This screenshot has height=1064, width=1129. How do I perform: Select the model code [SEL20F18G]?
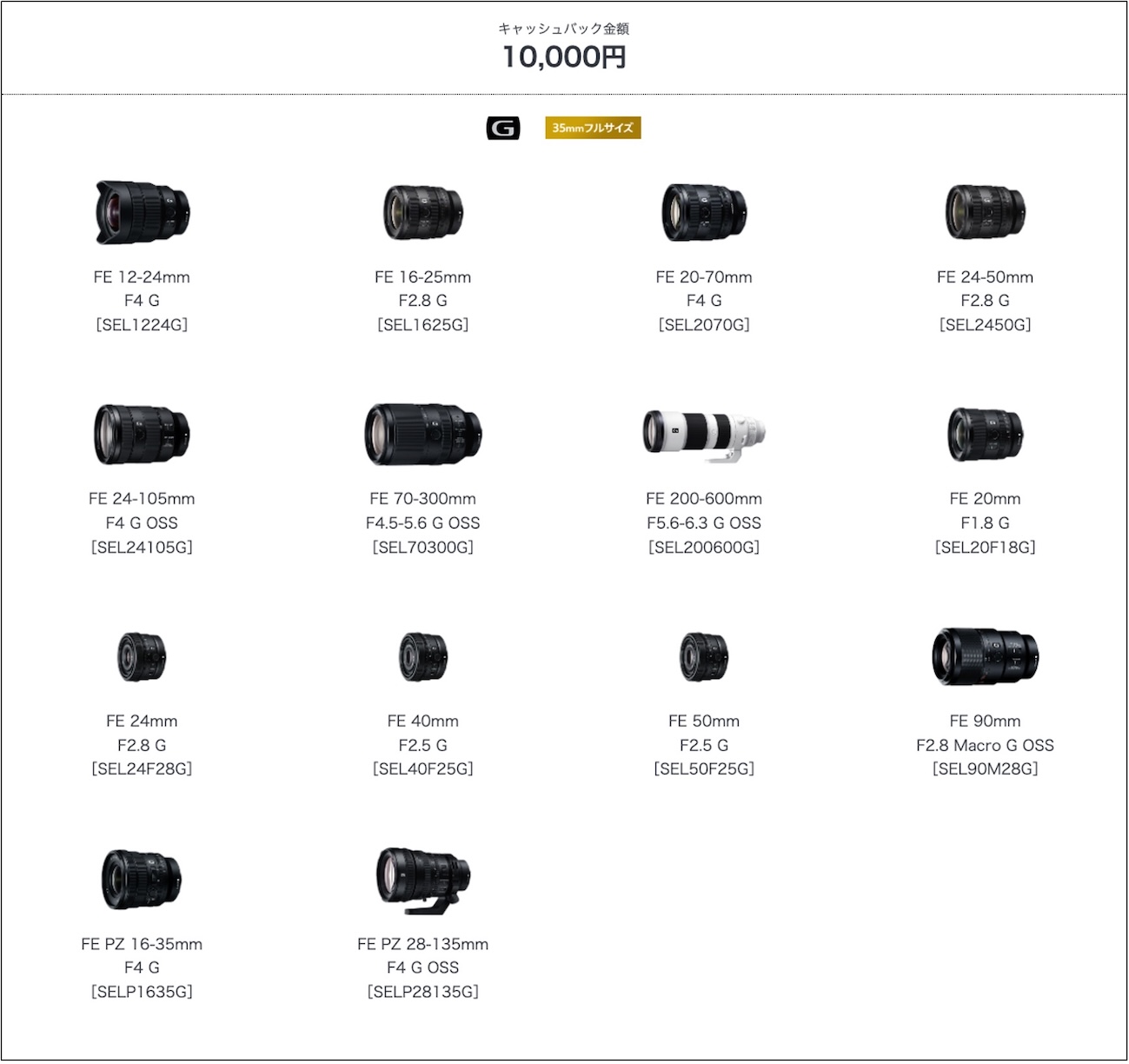pyautogui.click(x=986, y=548)
